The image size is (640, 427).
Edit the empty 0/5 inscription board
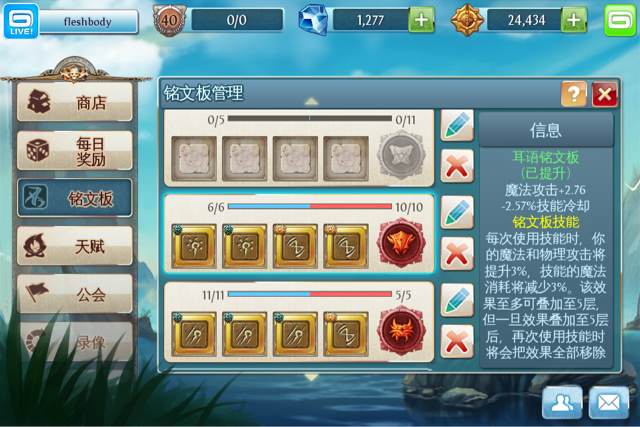[x=457, y=126]
